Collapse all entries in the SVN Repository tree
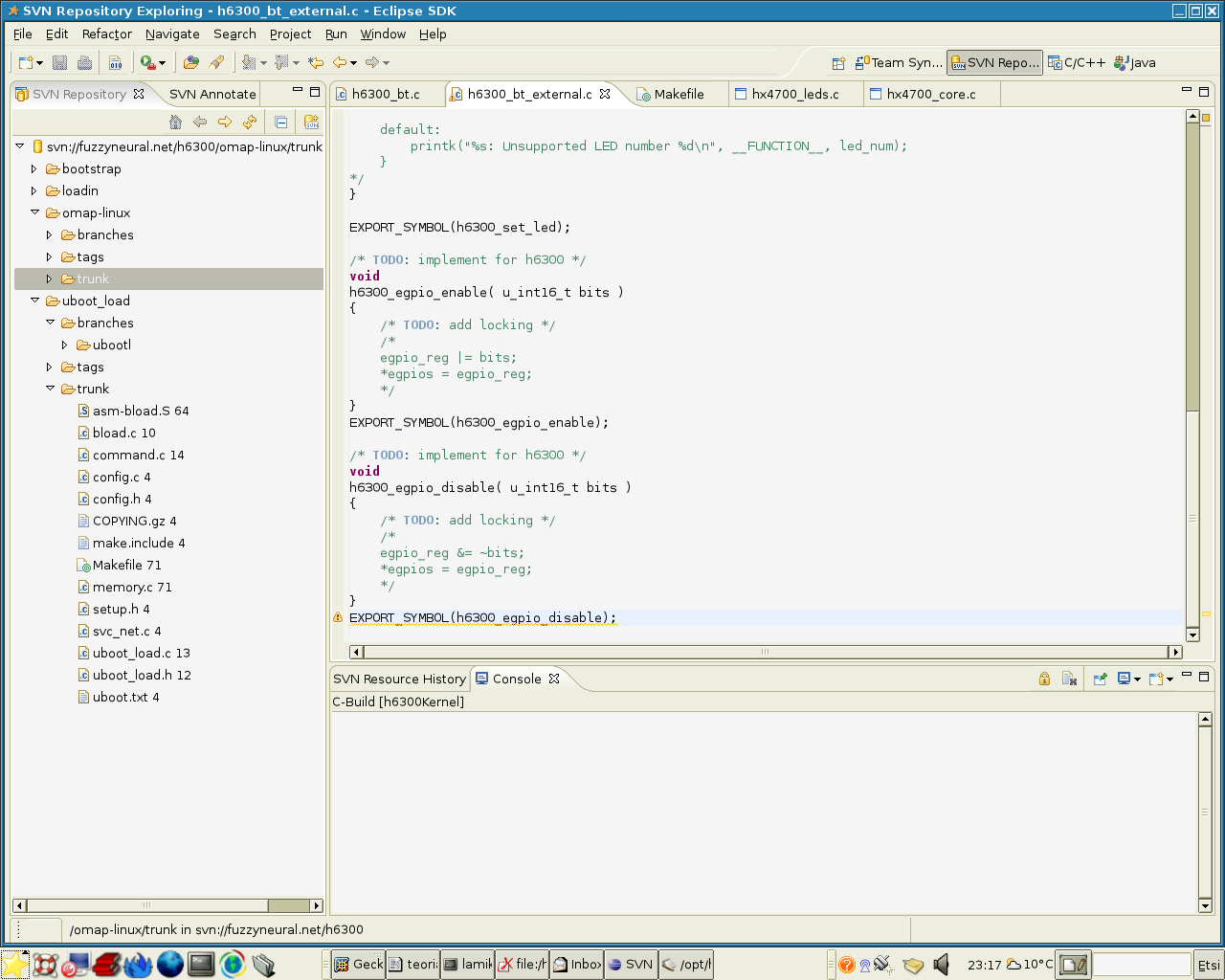Viewport: 1225px width, 980px height. click(280, 122)
